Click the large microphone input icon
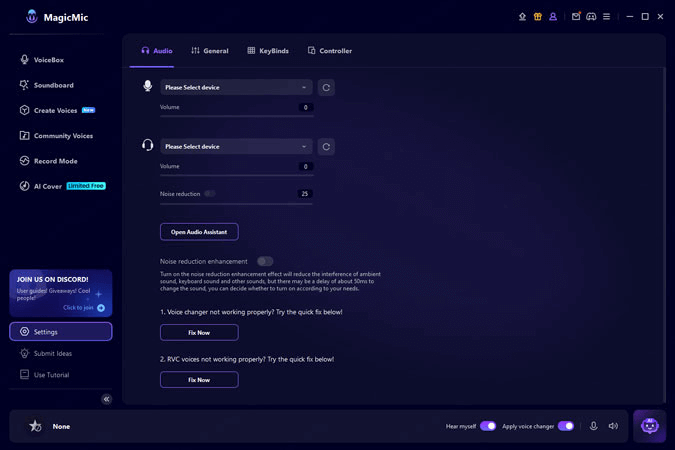675x450 pixels. pos(148,86)
